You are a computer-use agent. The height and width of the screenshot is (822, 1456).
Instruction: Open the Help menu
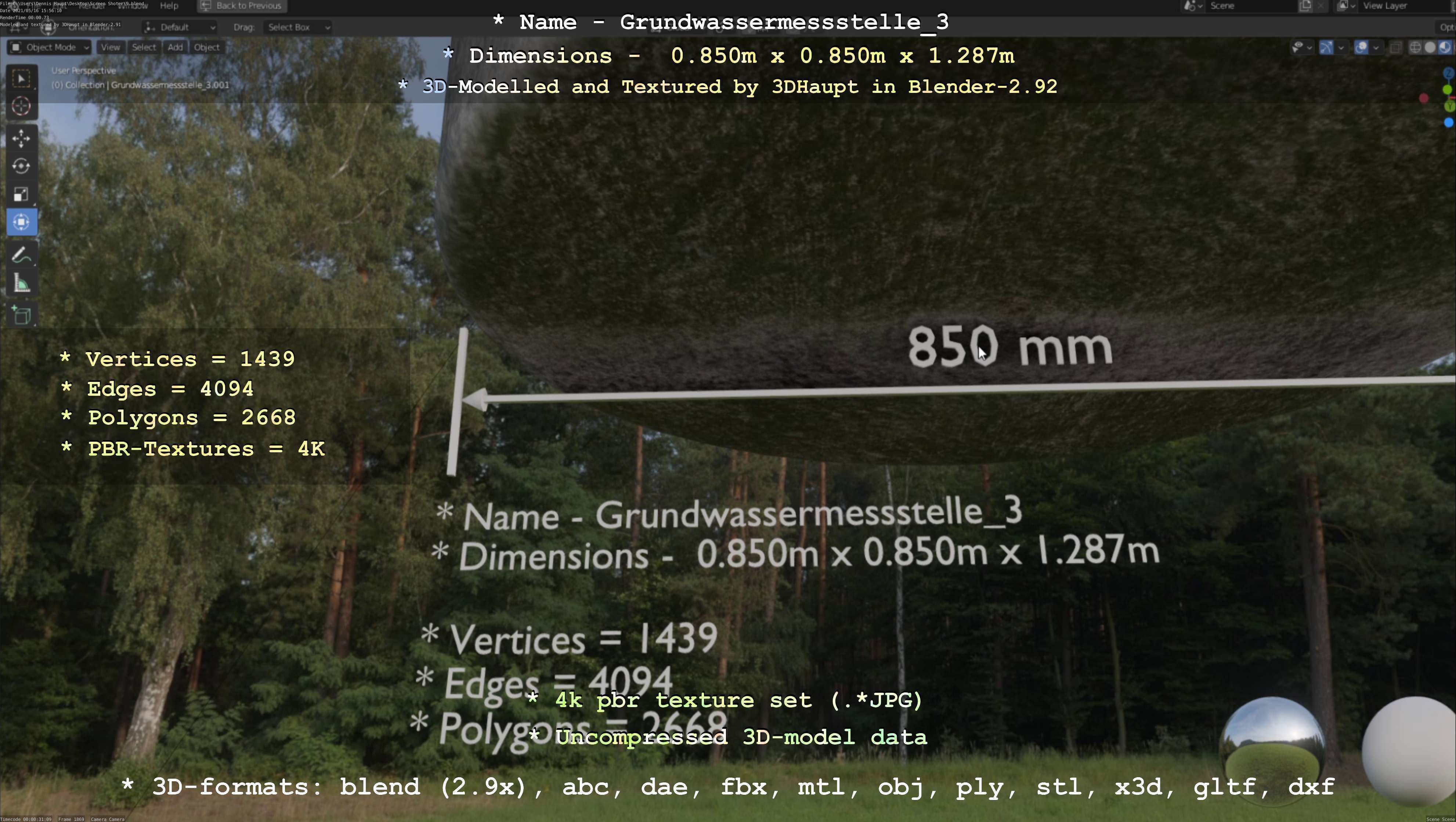pos(169,6)
